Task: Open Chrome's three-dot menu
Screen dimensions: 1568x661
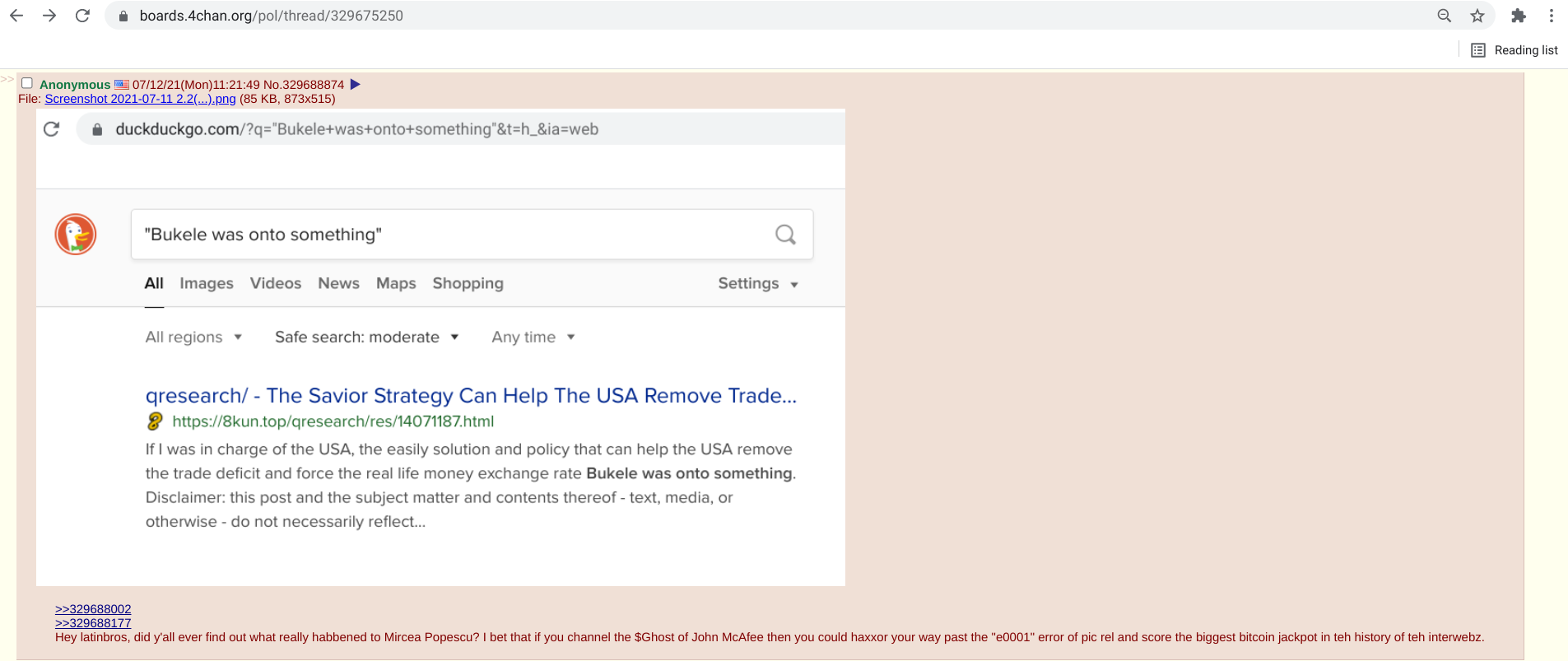Action: pyautogui.click(x=1552, y=16)
